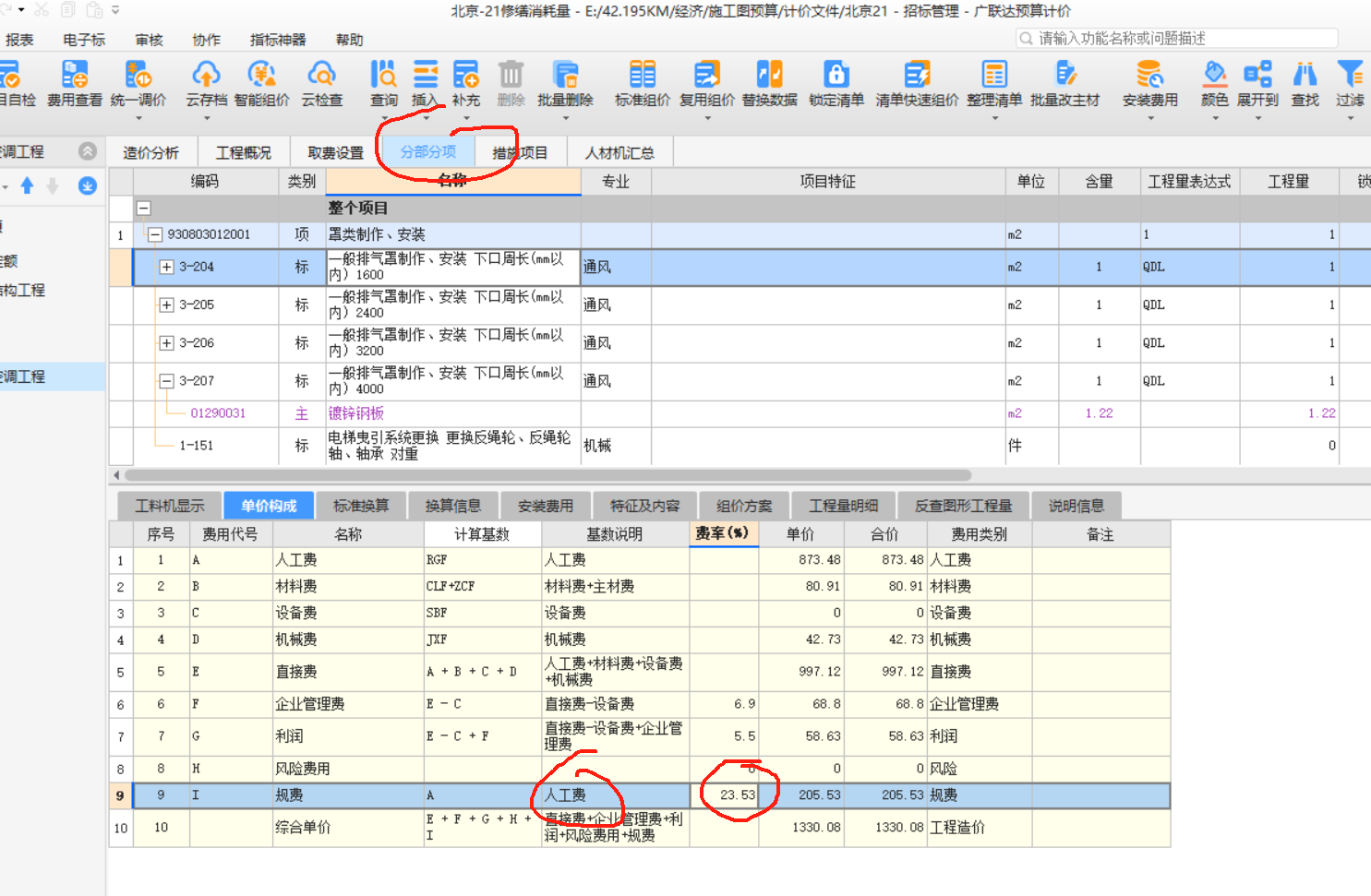Expand row 3-205 tree node
The height and width of the screenshot is (896, 1371).
pos(166,305)
